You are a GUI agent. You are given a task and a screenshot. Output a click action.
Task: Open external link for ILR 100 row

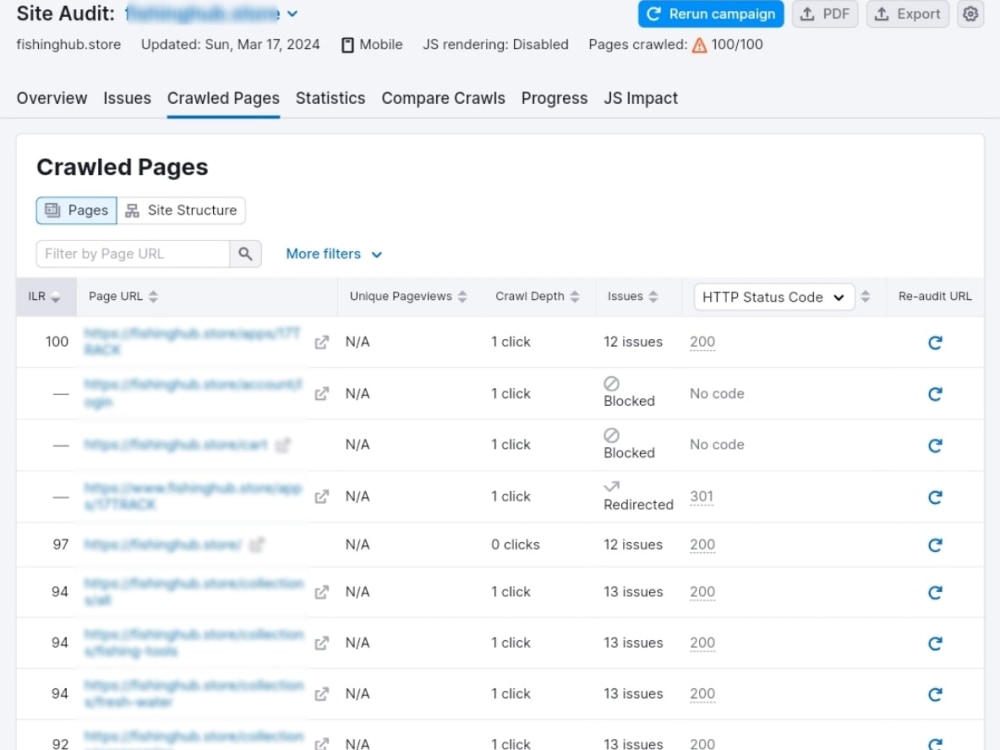[x=322, y=342]
